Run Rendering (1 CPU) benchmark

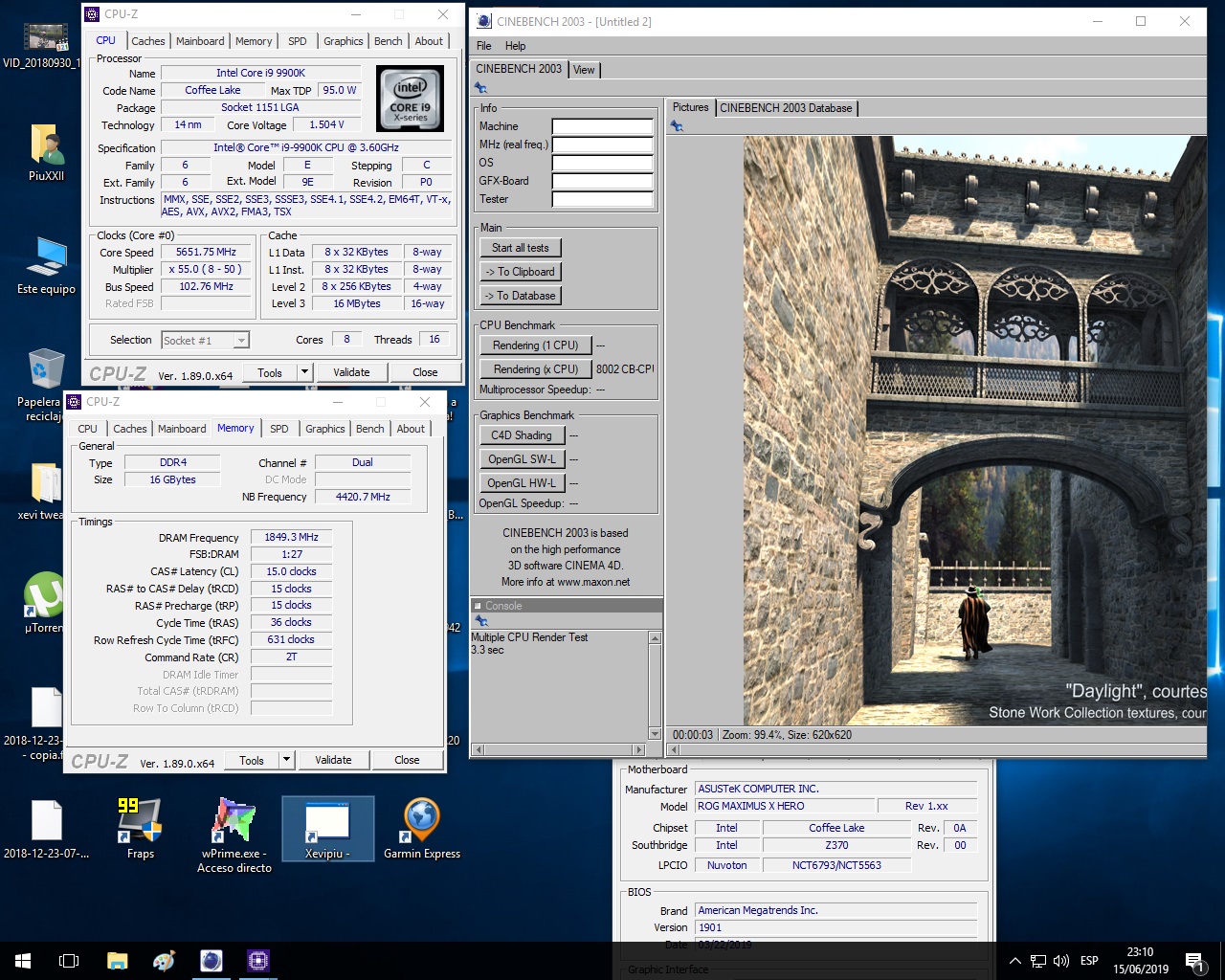coord(536,345)
